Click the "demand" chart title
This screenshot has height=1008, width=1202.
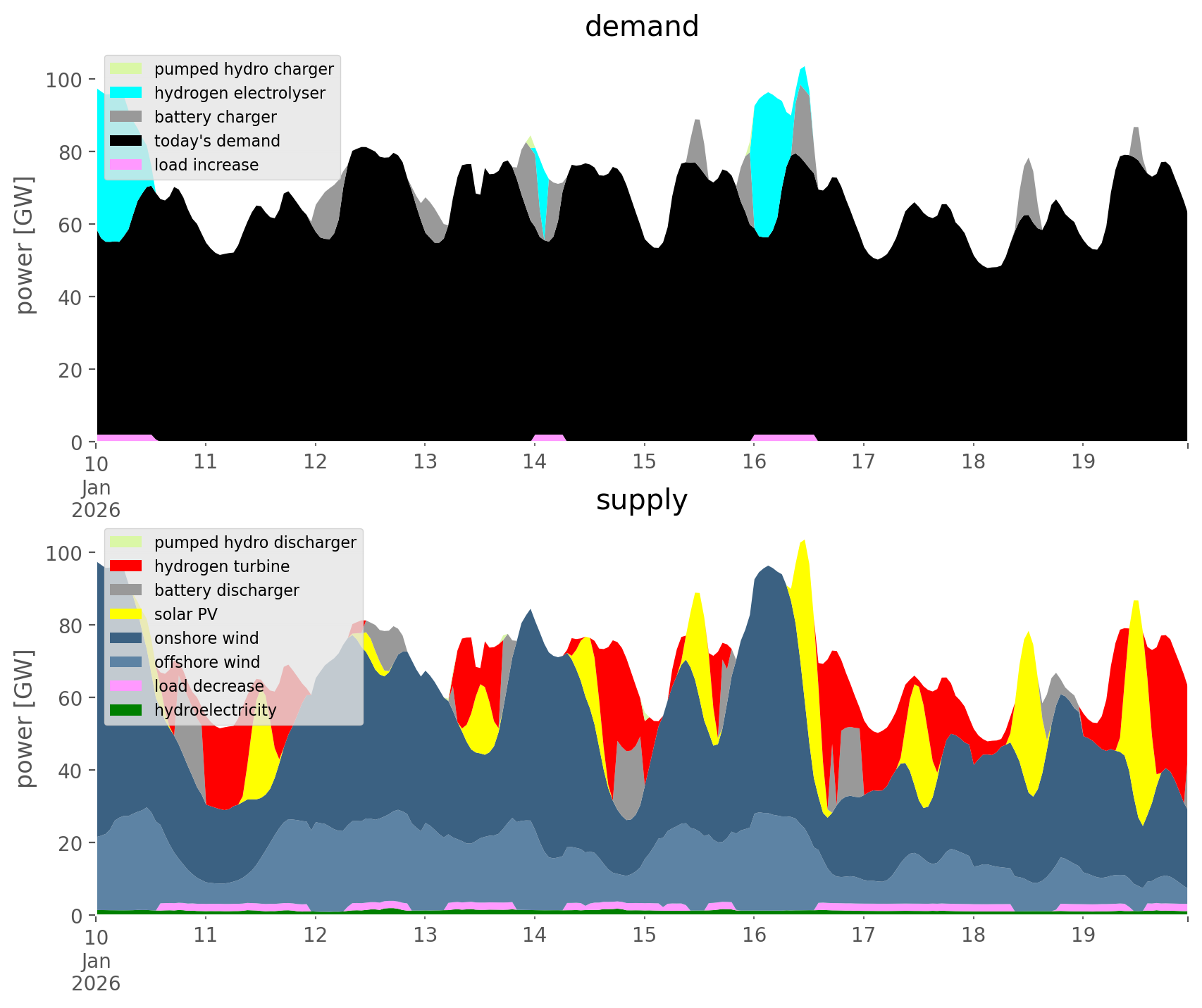(x=641, y=27)
